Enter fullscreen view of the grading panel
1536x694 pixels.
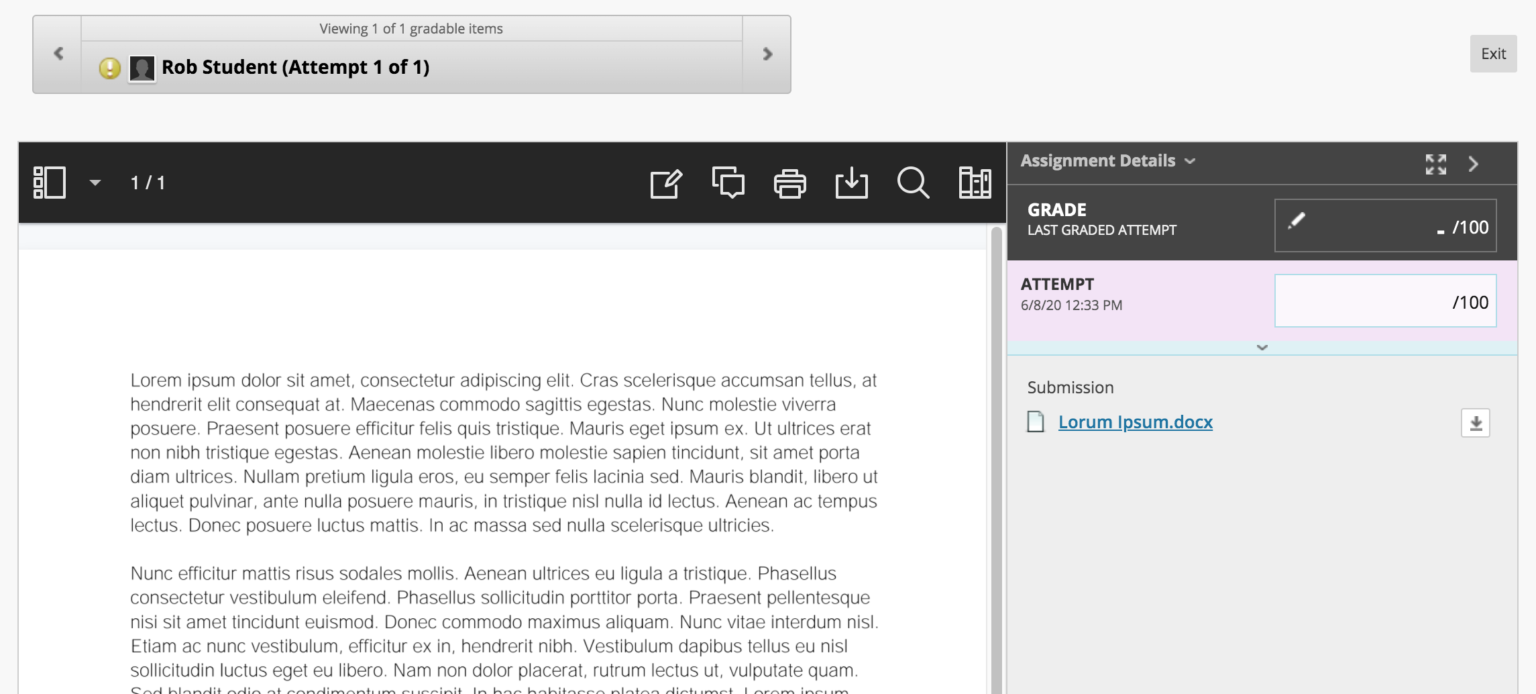(x=1436, y=164)
